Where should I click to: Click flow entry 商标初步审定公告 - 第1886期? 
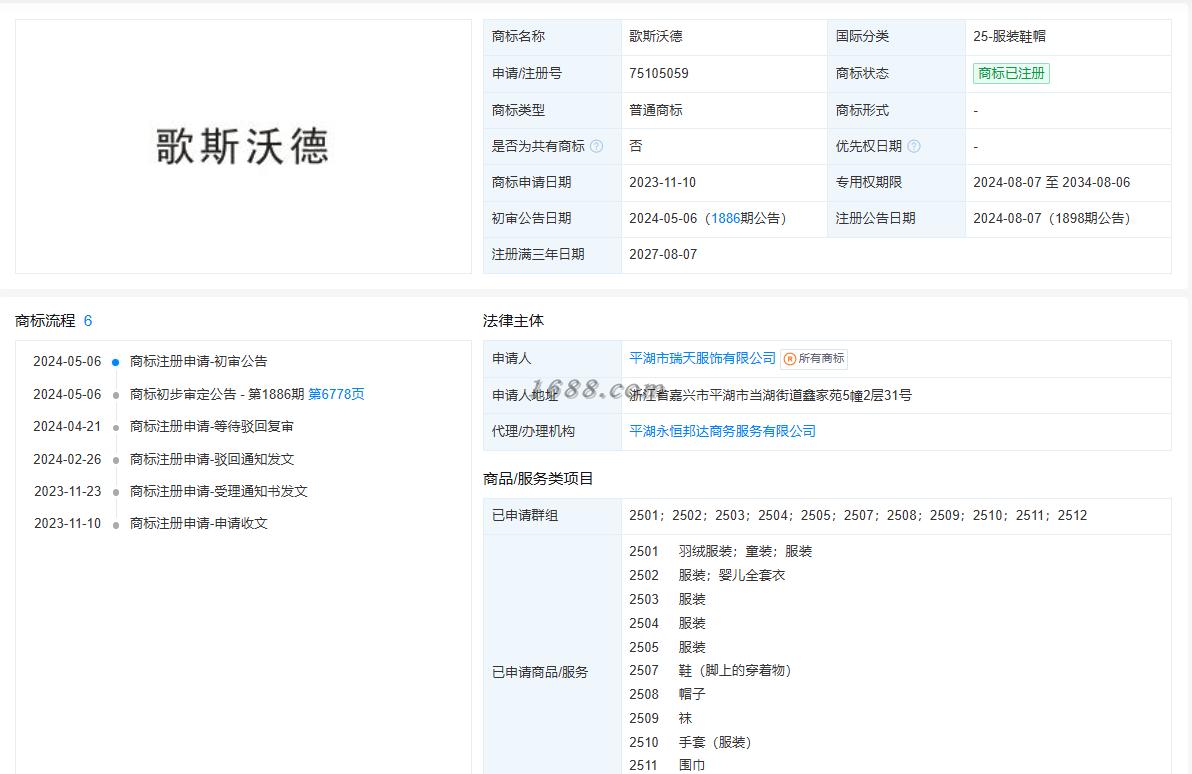click(217, 394)
